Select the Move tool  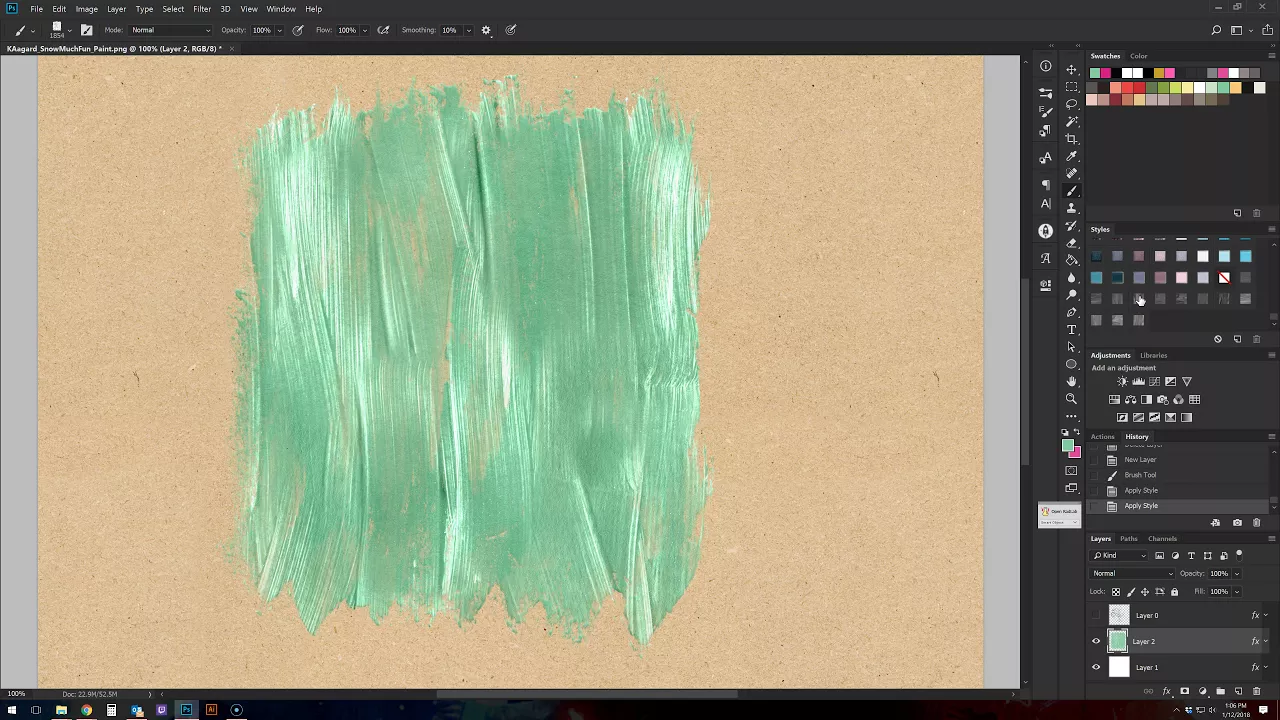(1071, 69)
